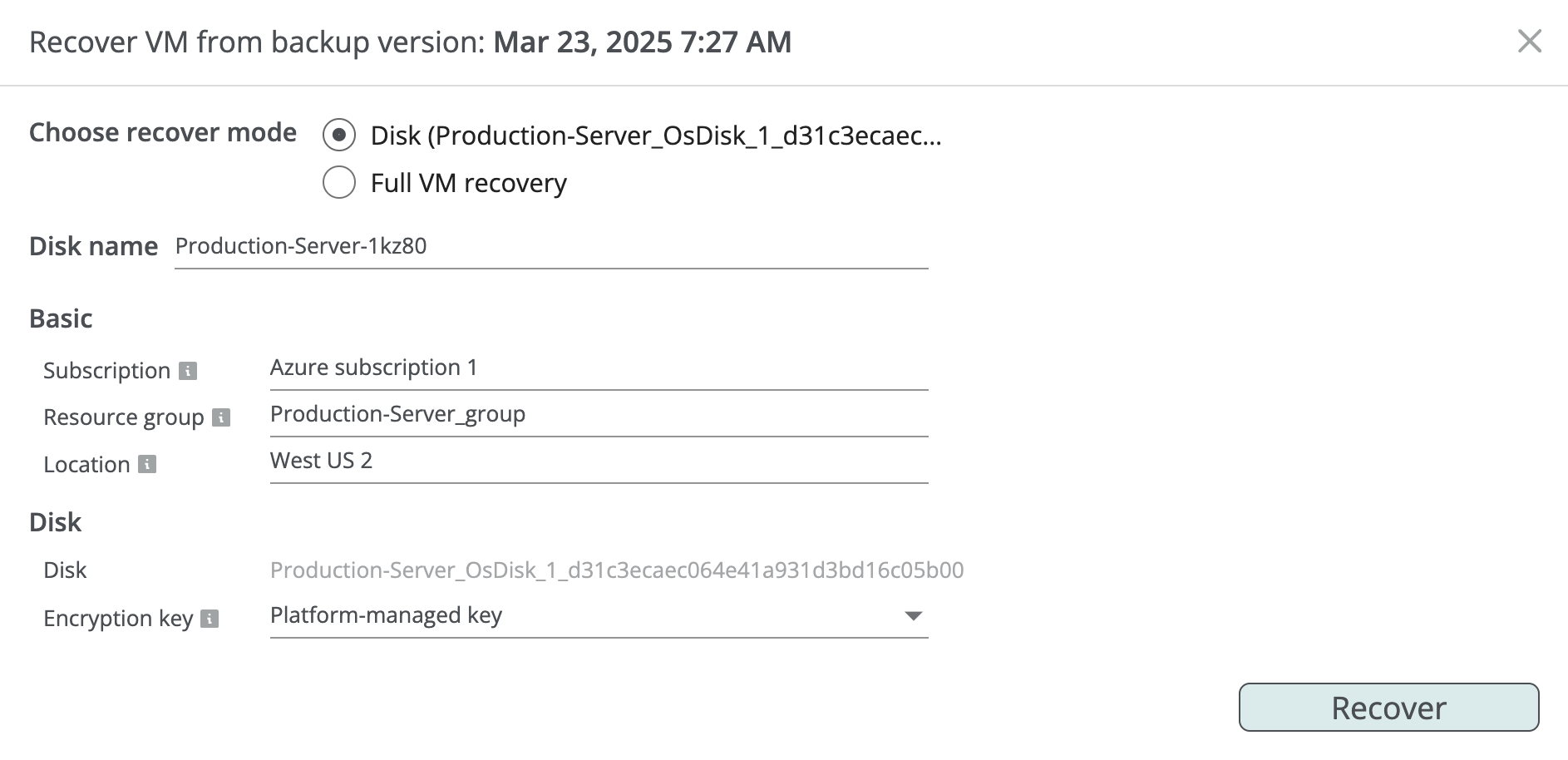1568x760 pixels.
Task: Select the Disk recover mode radio button
Action: pos(339,135)
